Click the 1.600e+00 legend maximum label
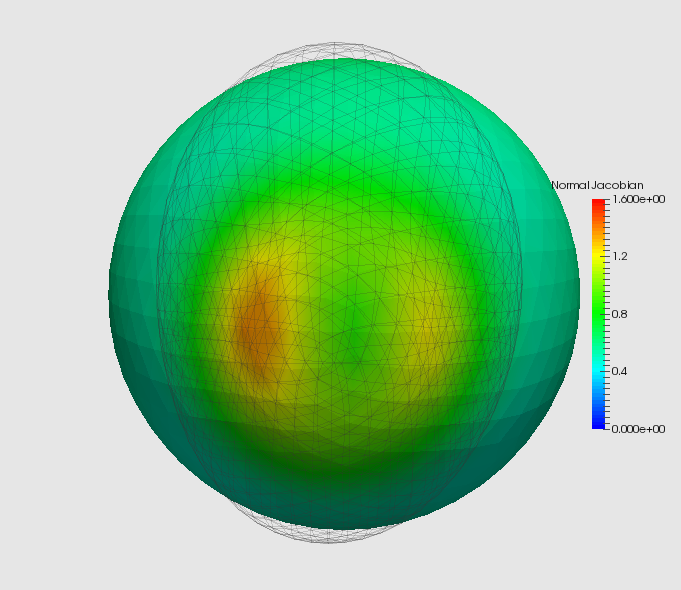 (x=638, y=199)
